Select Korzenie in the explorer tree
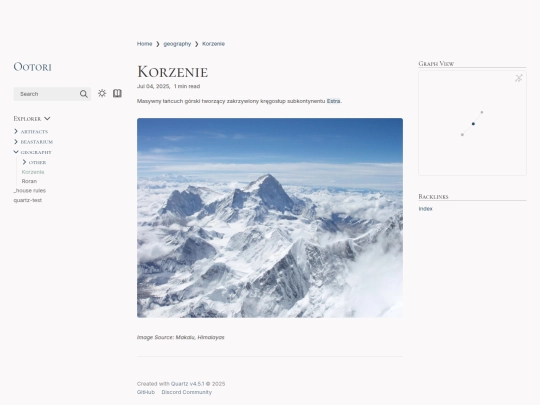This screenshot has width=540, height=405. pos(33,172)
